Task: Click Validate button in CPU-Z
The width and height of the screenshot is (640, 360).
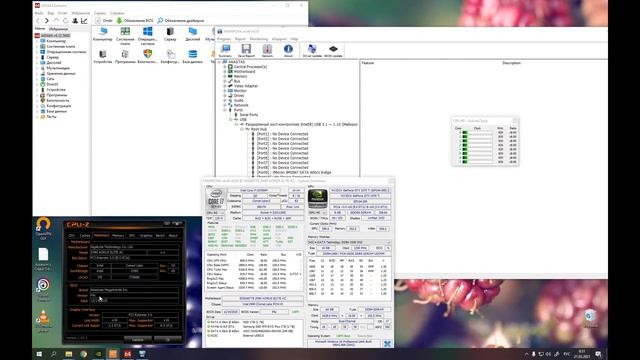Action: click(x=138, y=339)
